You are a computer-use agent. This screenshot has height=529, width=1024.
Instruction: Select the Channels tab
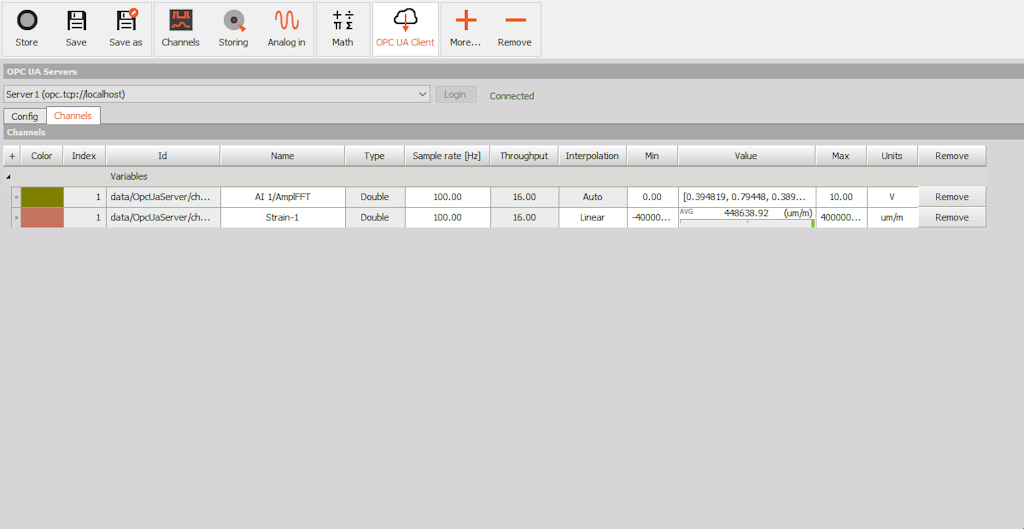[x=73, y=116]
